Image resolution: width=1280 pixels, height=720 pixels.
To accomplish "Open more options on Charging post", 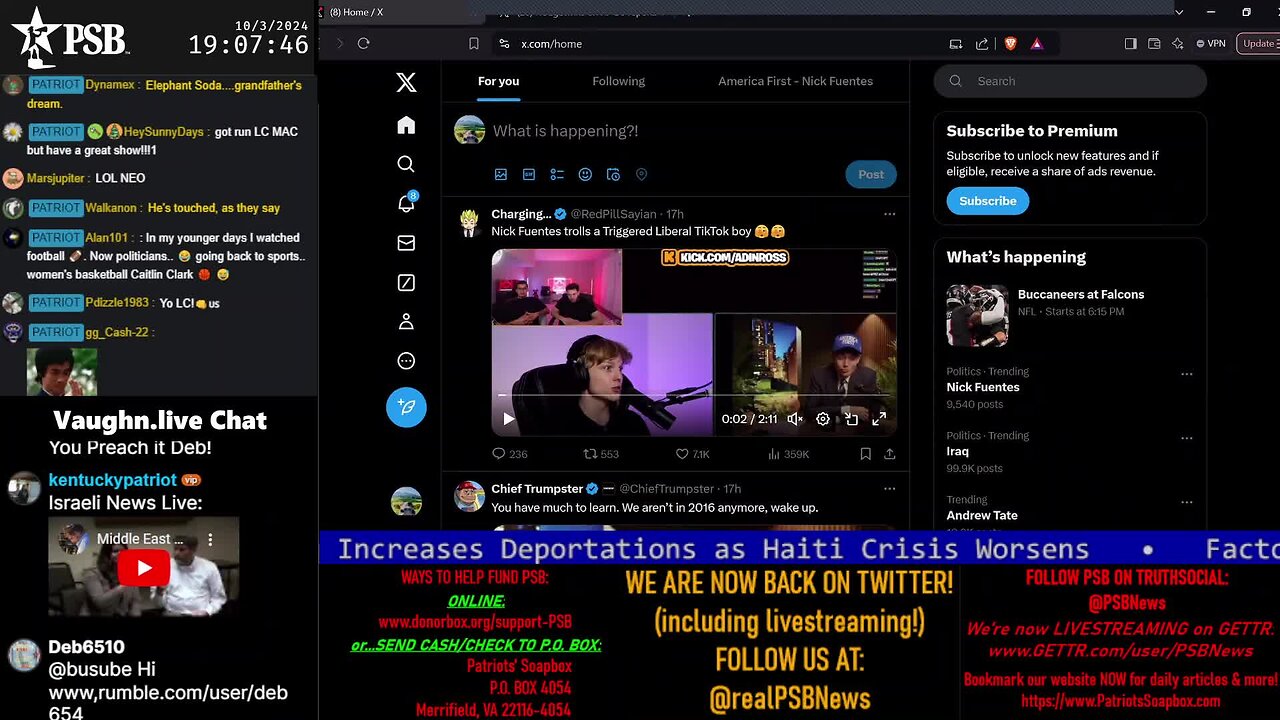I will pyautogui.click(x=889, y=214).
